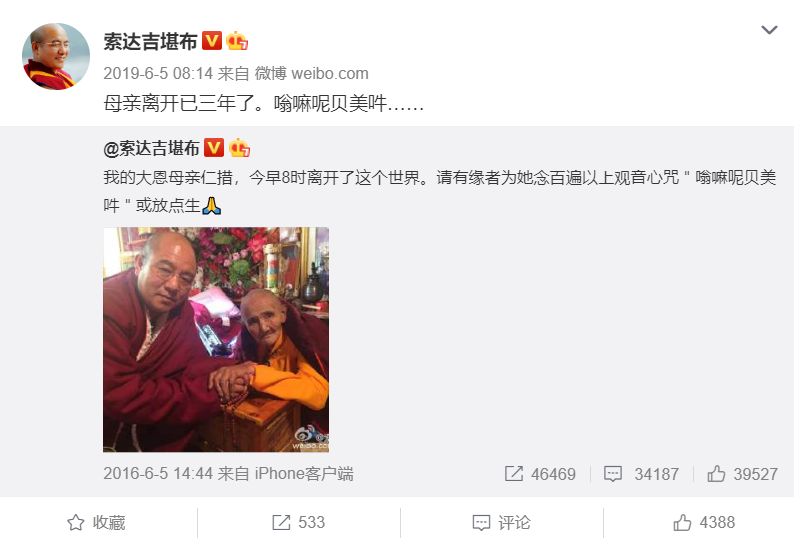Click the orange V verified badge by the author name
The width and height of the screenshot is (794, 543).
click(x=212, y=41)
